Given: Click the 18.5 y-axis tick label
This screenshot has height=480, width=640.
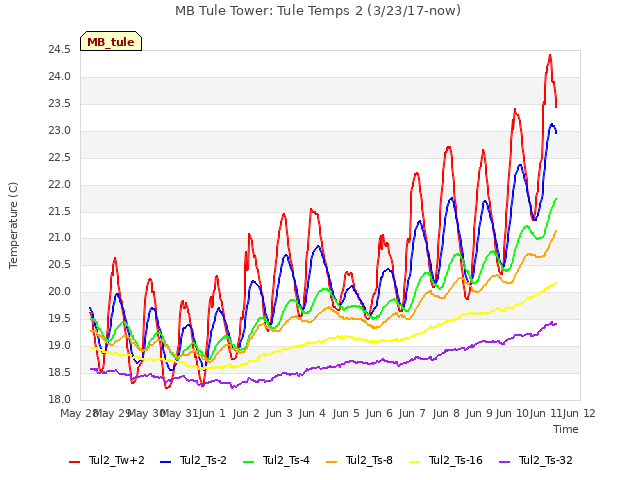Looking at the screenshot, I should (x=60, y=372).
